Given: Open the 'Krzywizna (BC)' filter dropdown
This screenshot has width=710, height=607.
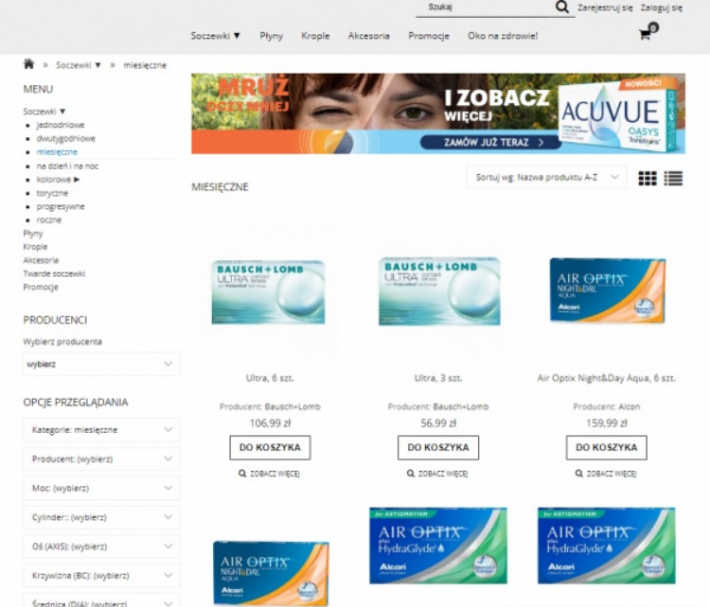Looking at the screenshot, I should pos(101,576).
